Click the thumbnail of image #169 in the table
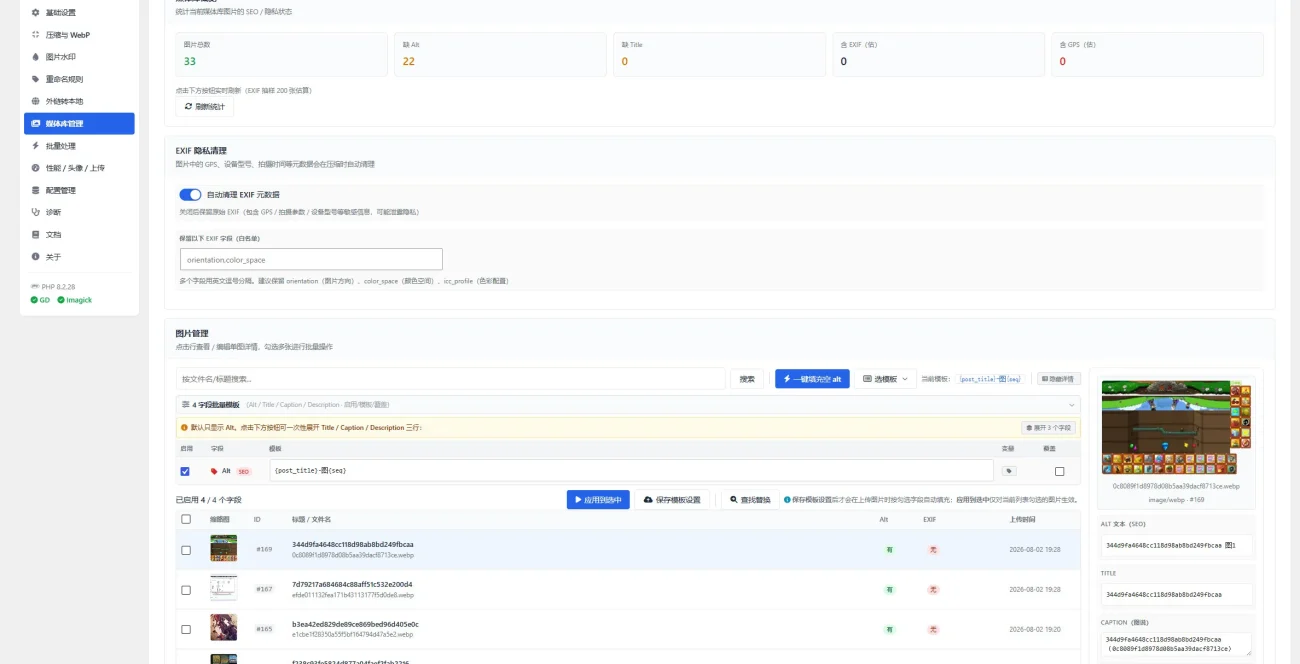This screenshot has height=664, width=1300. click(x=223, y=548)
